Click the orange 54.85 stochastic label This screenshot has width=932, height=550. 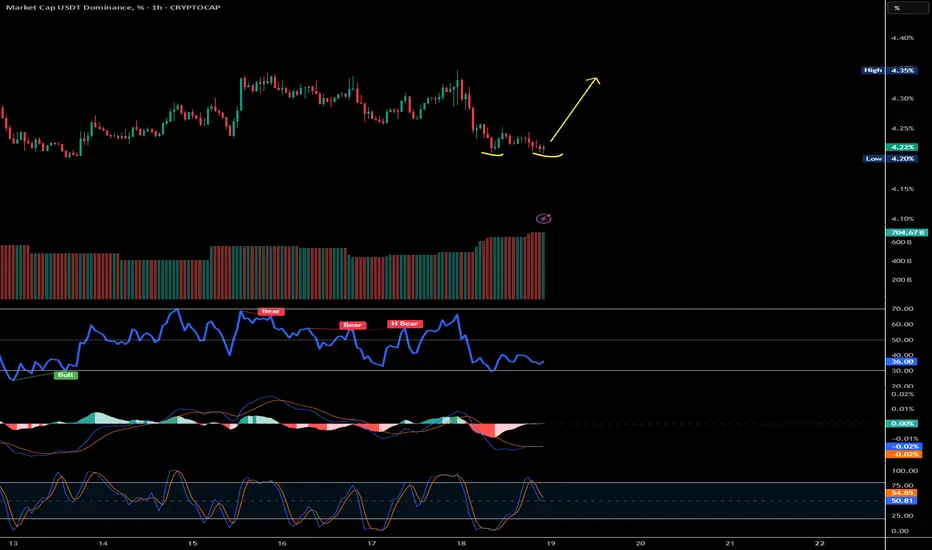(x=902, y=493)
